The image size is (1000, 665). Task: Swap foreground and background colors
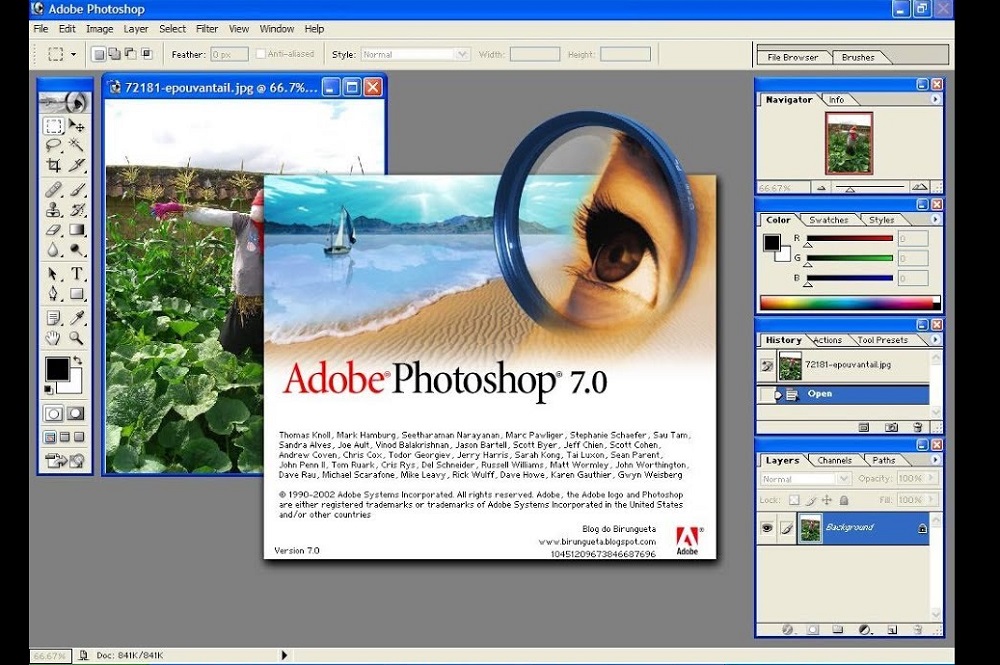(x=77, y=360)
